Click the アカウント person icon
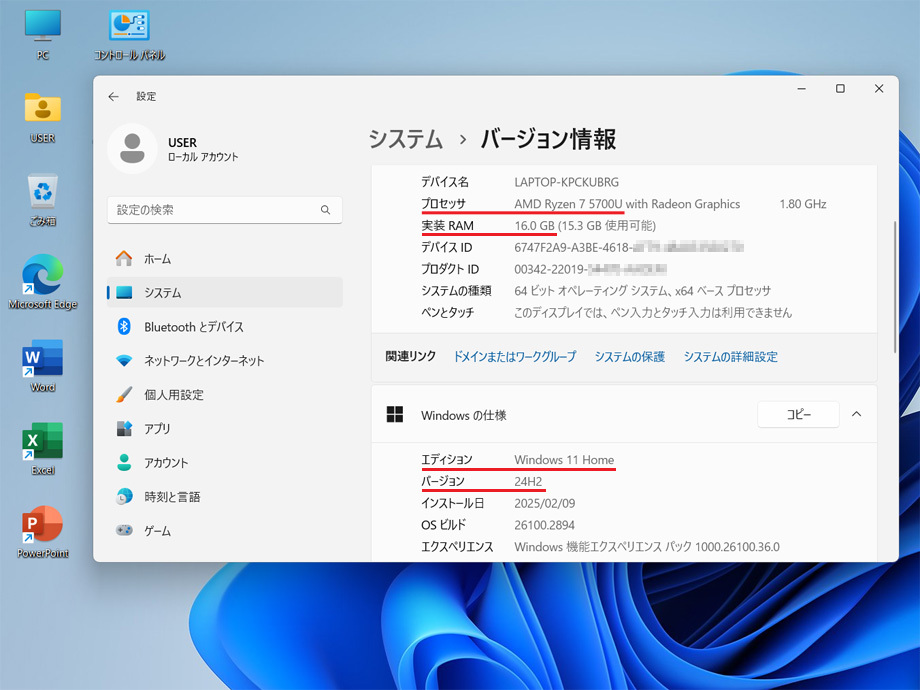 [124, 462]
